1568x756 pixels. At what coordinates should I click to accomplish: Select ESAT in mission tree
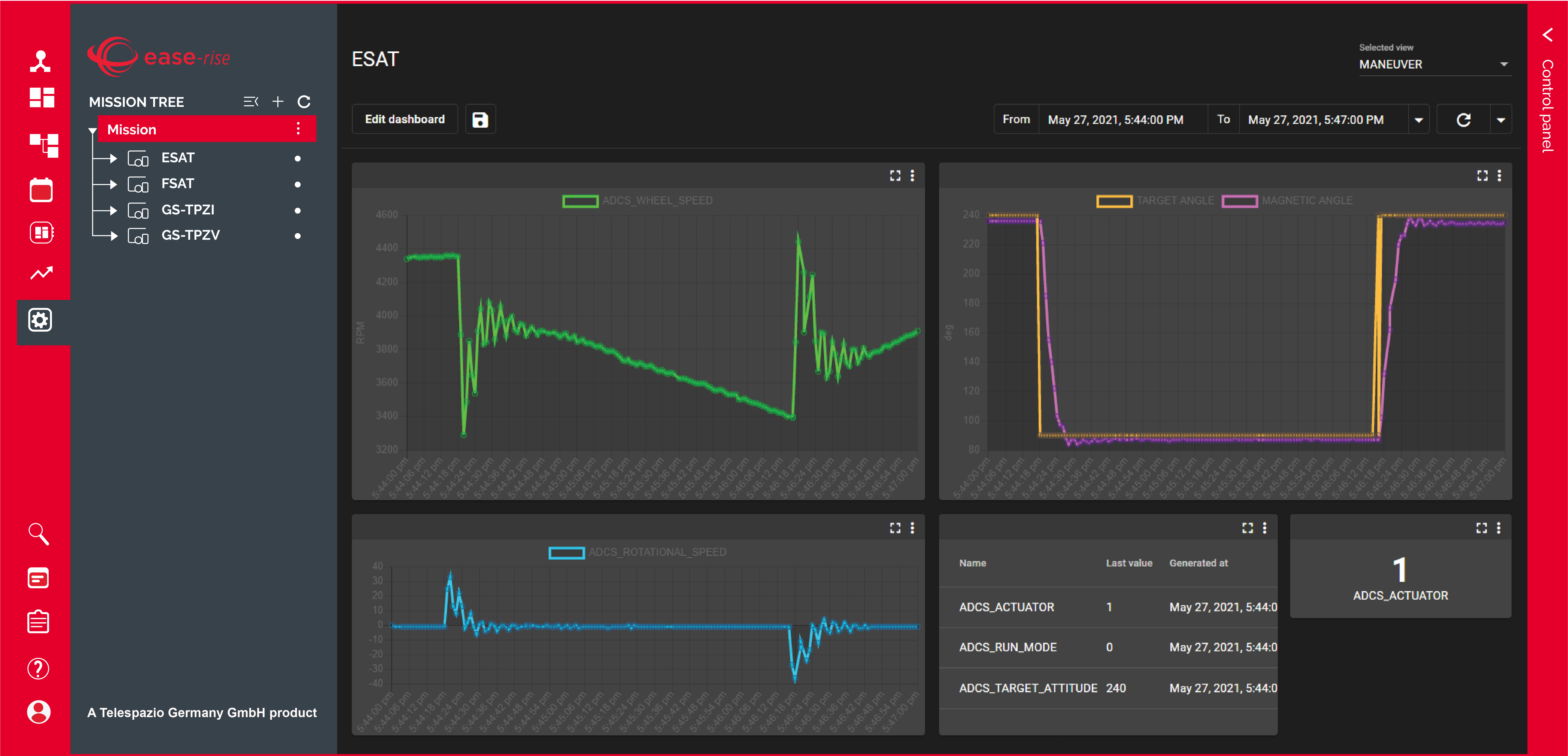point(178,158)
